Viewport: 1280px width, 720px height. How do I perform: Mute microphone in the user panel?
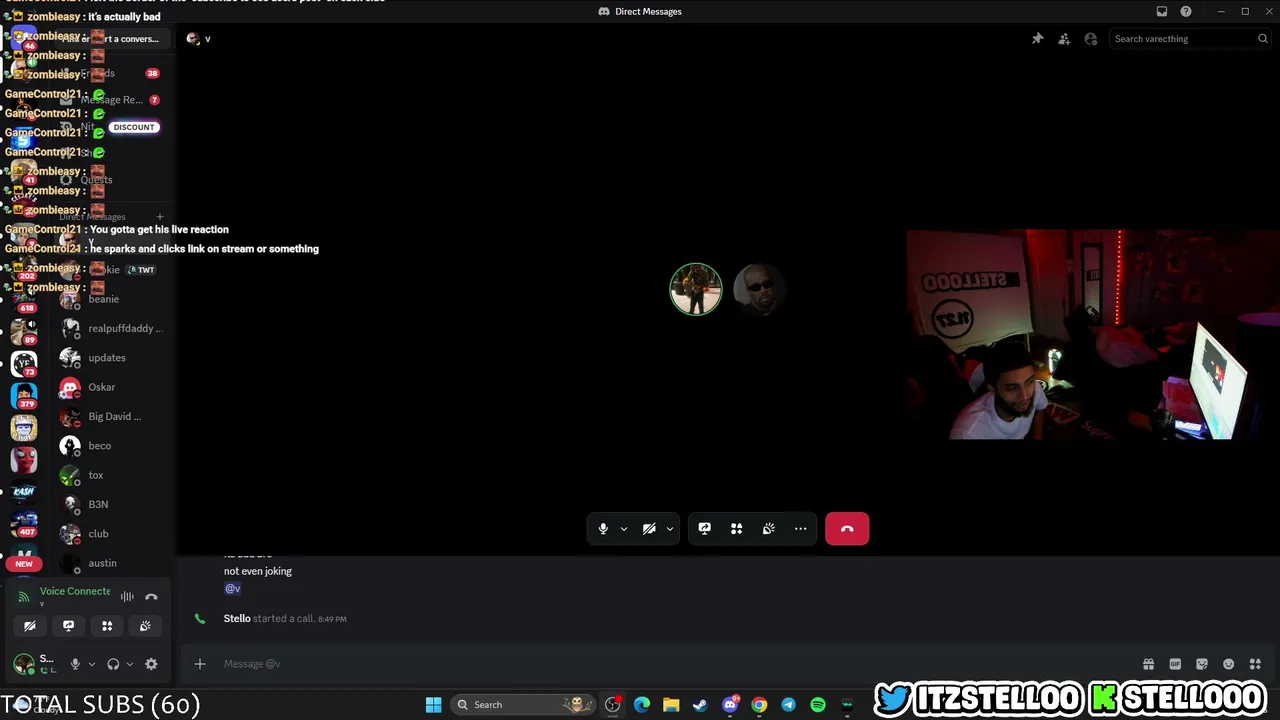click(75, 664)
